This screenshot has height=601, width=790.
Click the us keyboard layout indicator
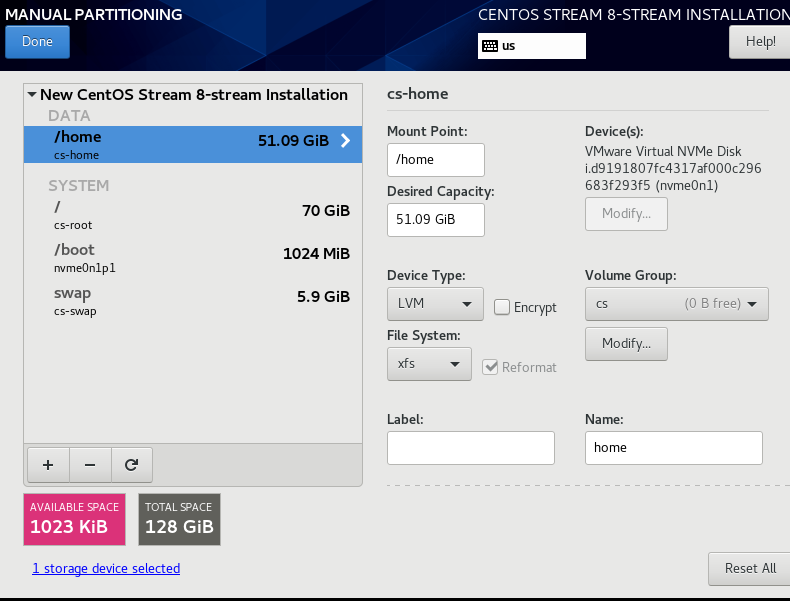pos(532,46)
